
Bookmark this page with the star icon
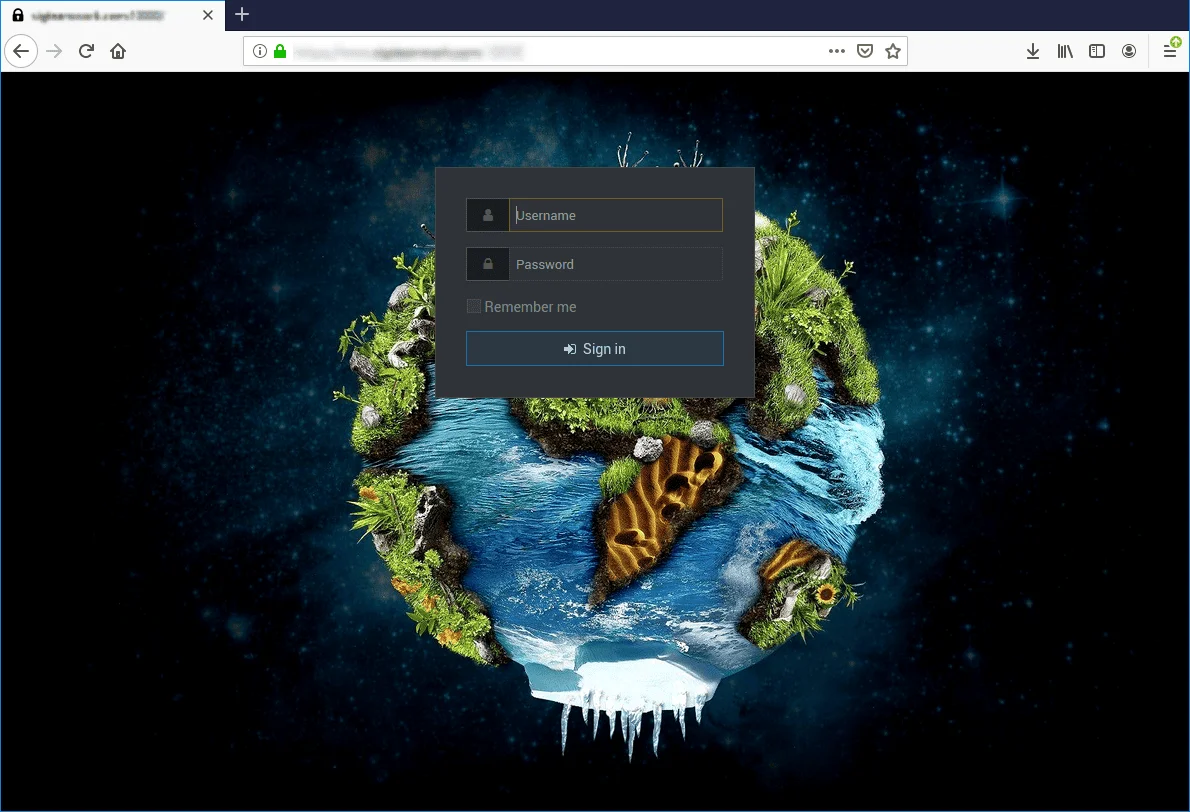point(893,51)
